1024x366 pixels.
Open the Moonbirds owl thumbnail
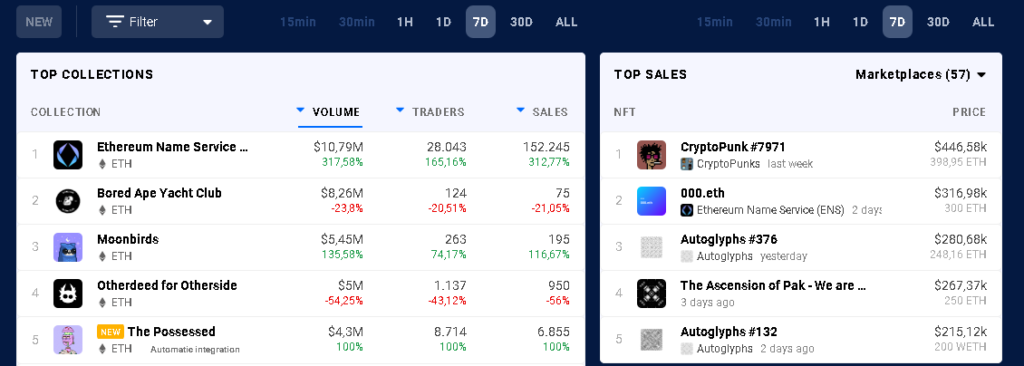68,247
